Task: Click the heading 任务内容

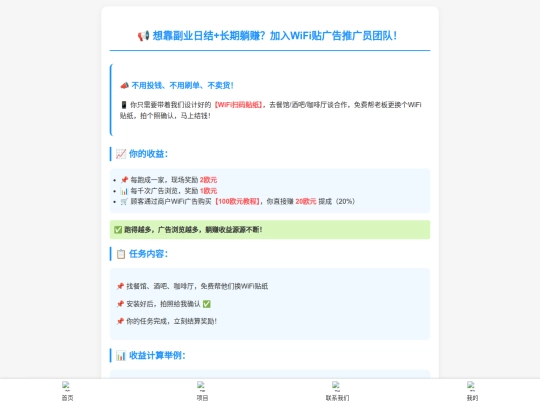Action: pos(148,254)
